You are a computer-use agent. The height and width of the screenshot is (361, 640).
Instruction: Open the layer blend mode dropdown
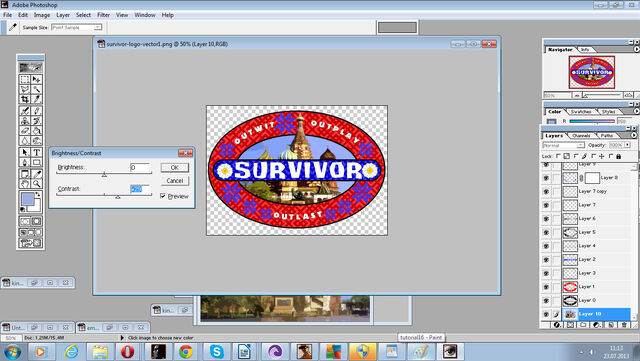(564, 145)
